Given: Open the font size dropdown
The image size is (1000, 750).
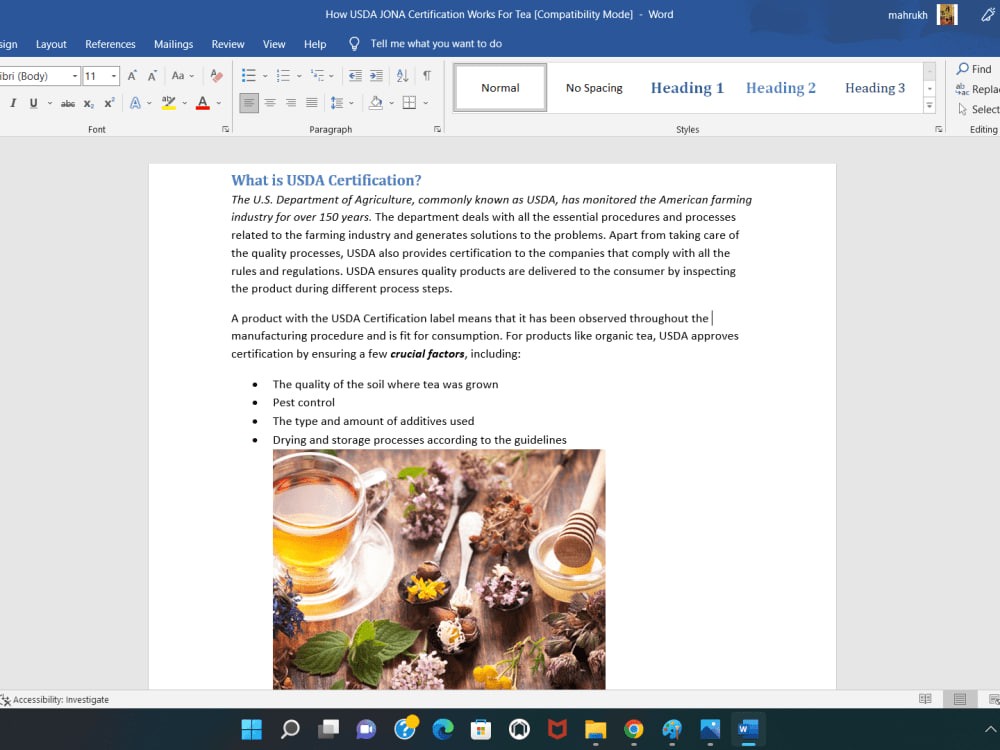Looking at the screenshot, I should 114,76.
